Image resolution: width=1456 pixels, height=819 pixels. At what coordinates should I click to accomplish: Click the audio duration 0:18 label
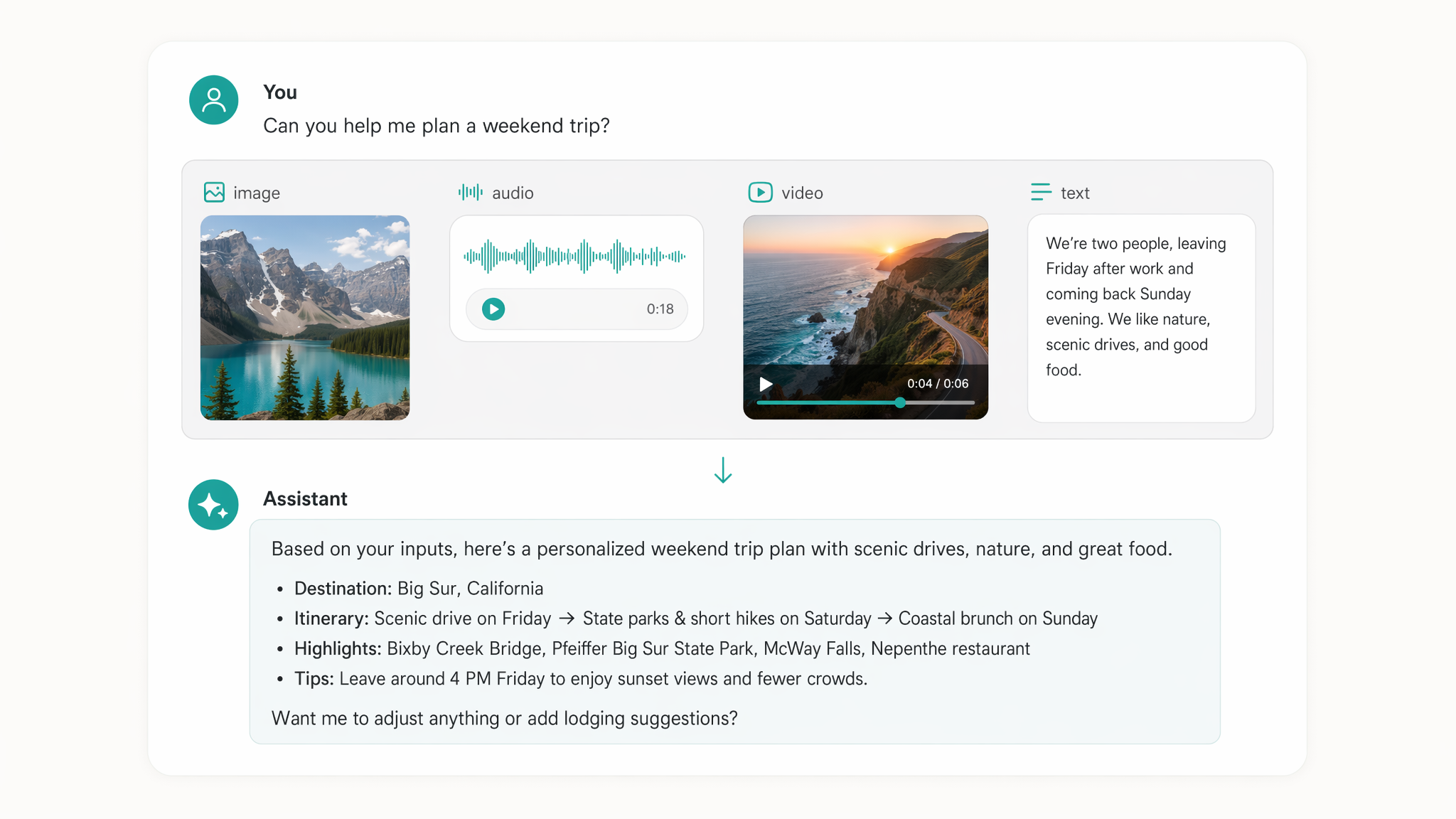point(660,309)
